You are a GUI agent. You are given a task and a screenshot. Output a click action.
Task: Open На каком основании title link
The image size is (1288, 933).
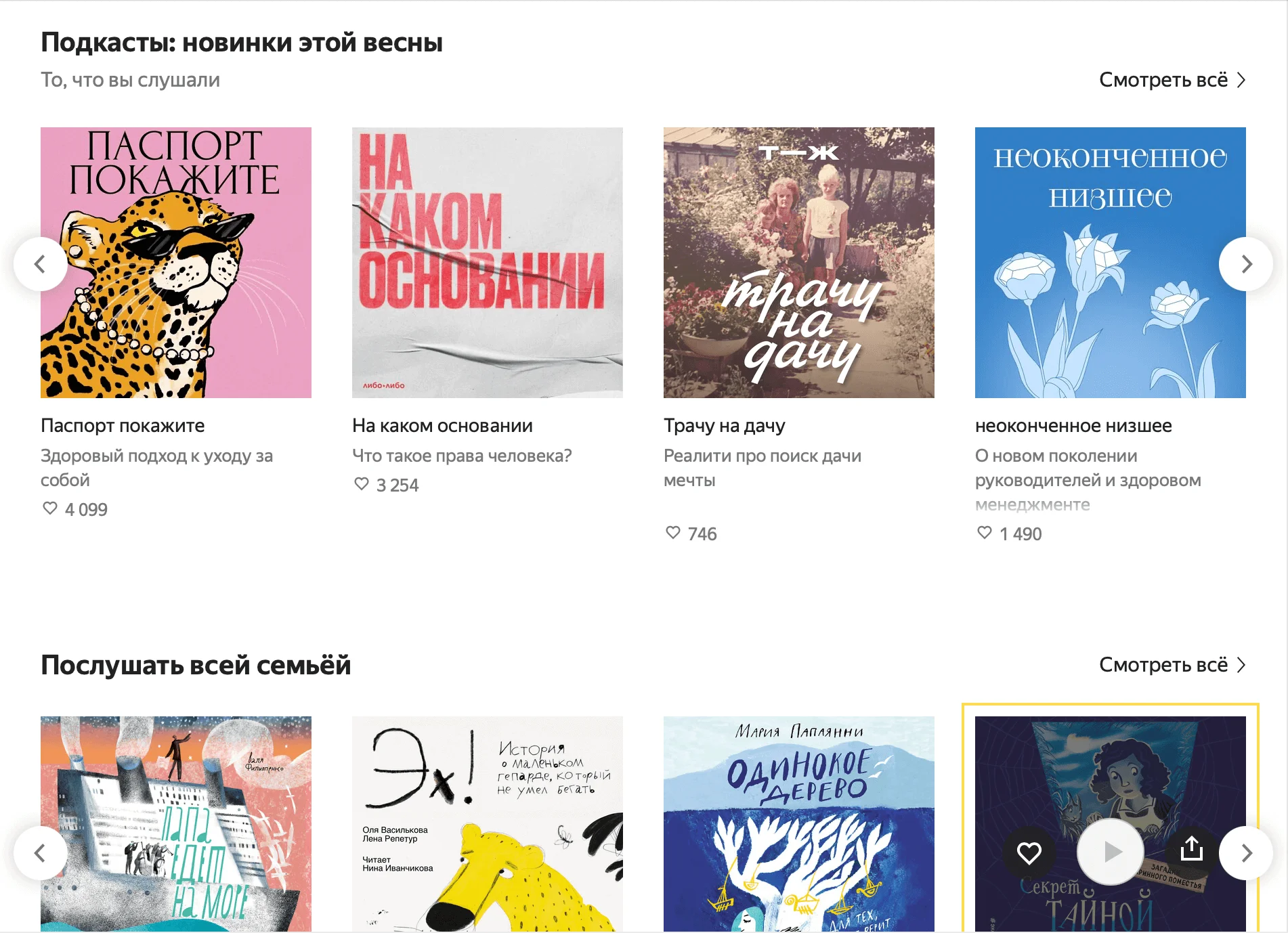[442, 425]
